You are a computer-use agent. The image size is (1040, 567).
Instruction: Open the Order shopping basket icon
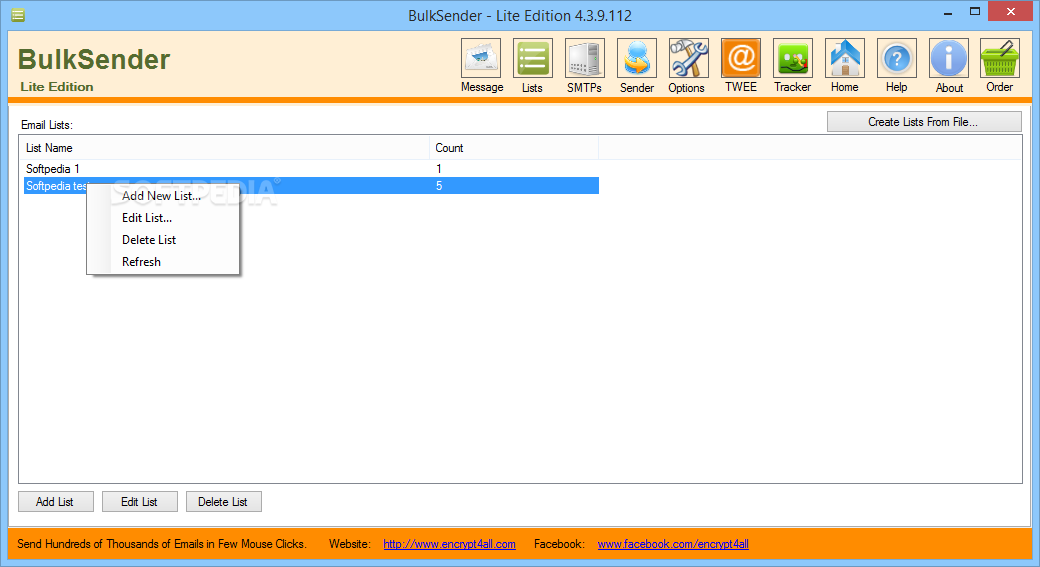coord(1000,58)
